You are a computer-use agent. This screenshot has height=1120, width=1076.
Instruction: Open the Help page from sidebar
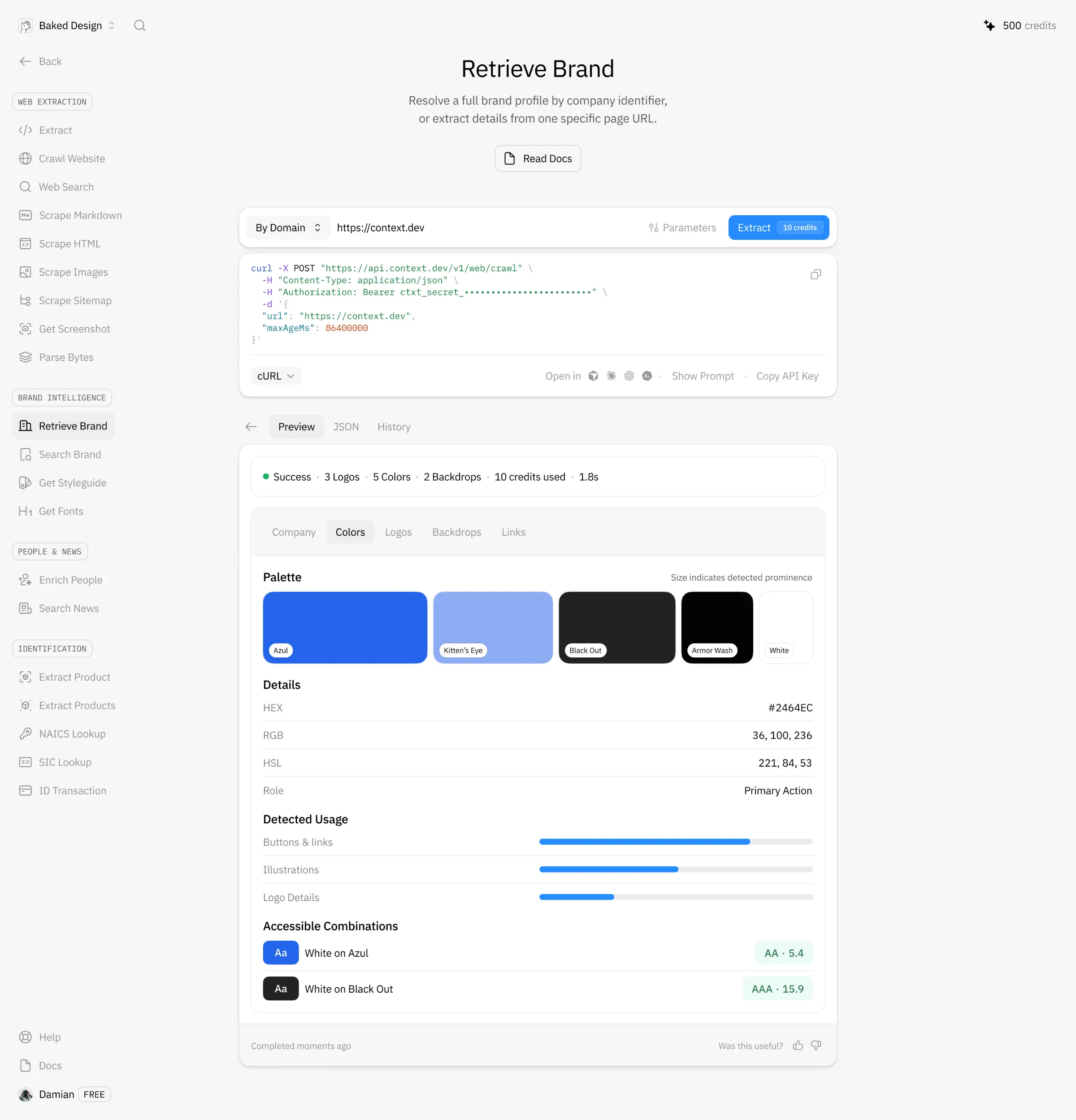coord(40,1037)
